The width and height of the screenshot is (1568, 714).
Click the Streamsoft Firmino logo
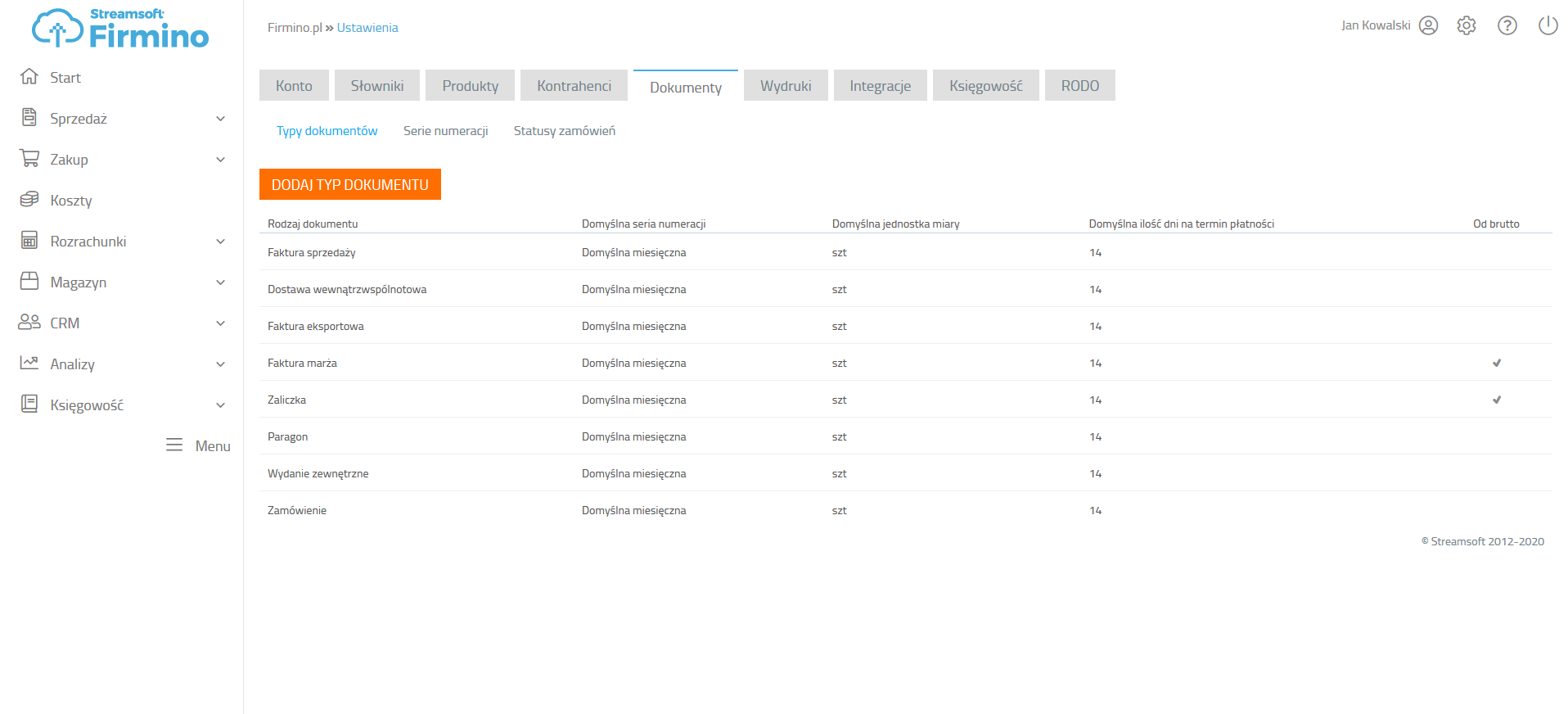pos(120,29)
